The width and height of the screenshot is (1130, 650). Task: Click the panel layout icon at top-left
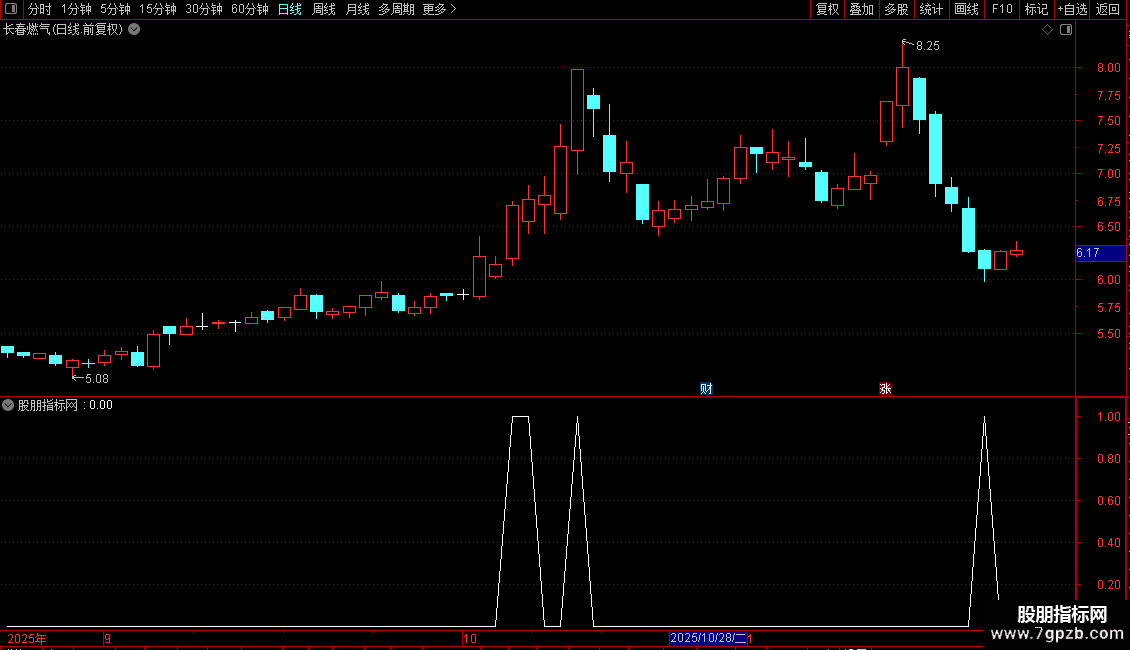12,9
